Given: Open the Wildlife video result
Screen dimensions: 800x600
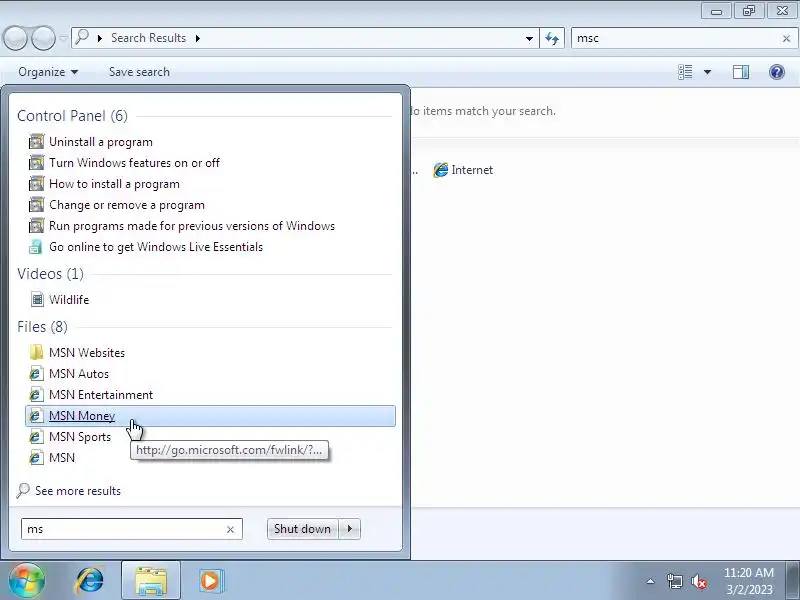Looking at the screenshot, I should coord(69,299).
